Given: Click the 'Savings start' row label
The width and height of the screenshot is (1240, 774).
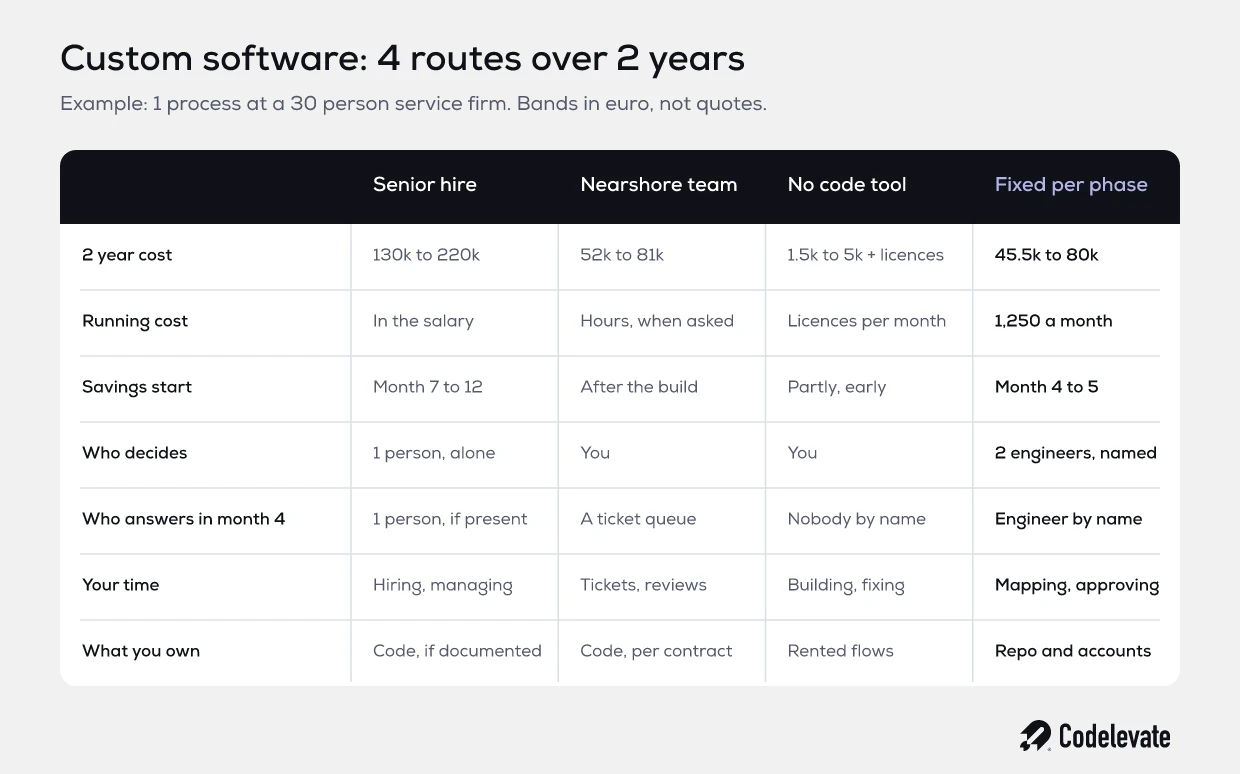Looking at the screenshot, I should click(x=137, y=387).
